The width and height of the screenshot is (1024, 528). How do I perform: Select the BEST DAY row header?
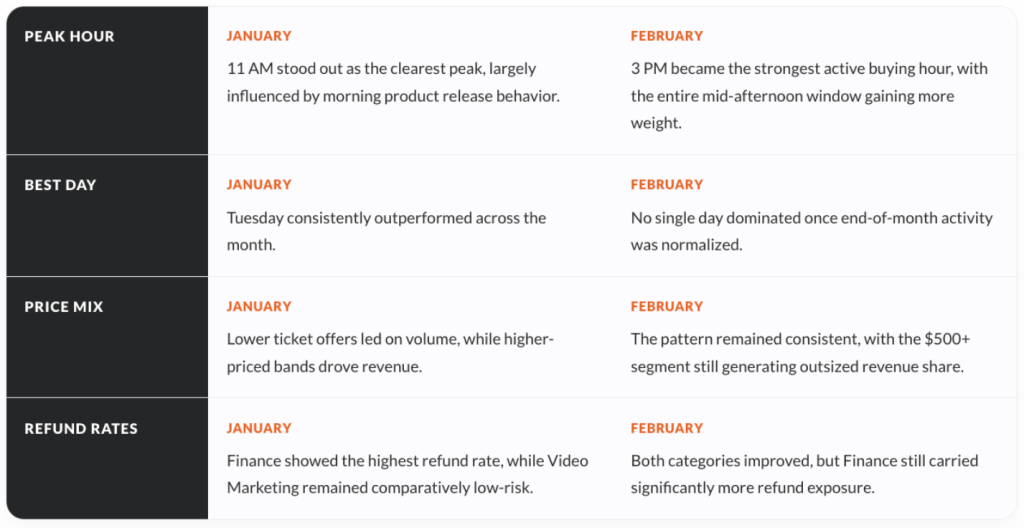point(60,185)
